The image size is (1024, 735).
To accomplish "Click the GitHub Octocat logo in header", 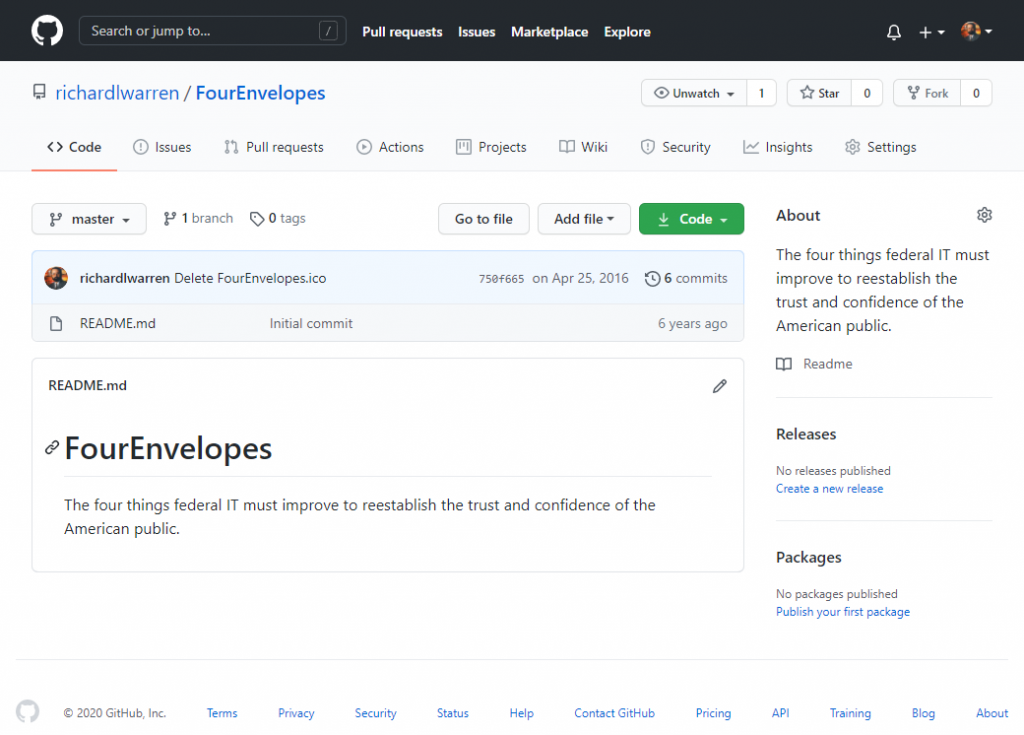I will click(x=47, y=31).
